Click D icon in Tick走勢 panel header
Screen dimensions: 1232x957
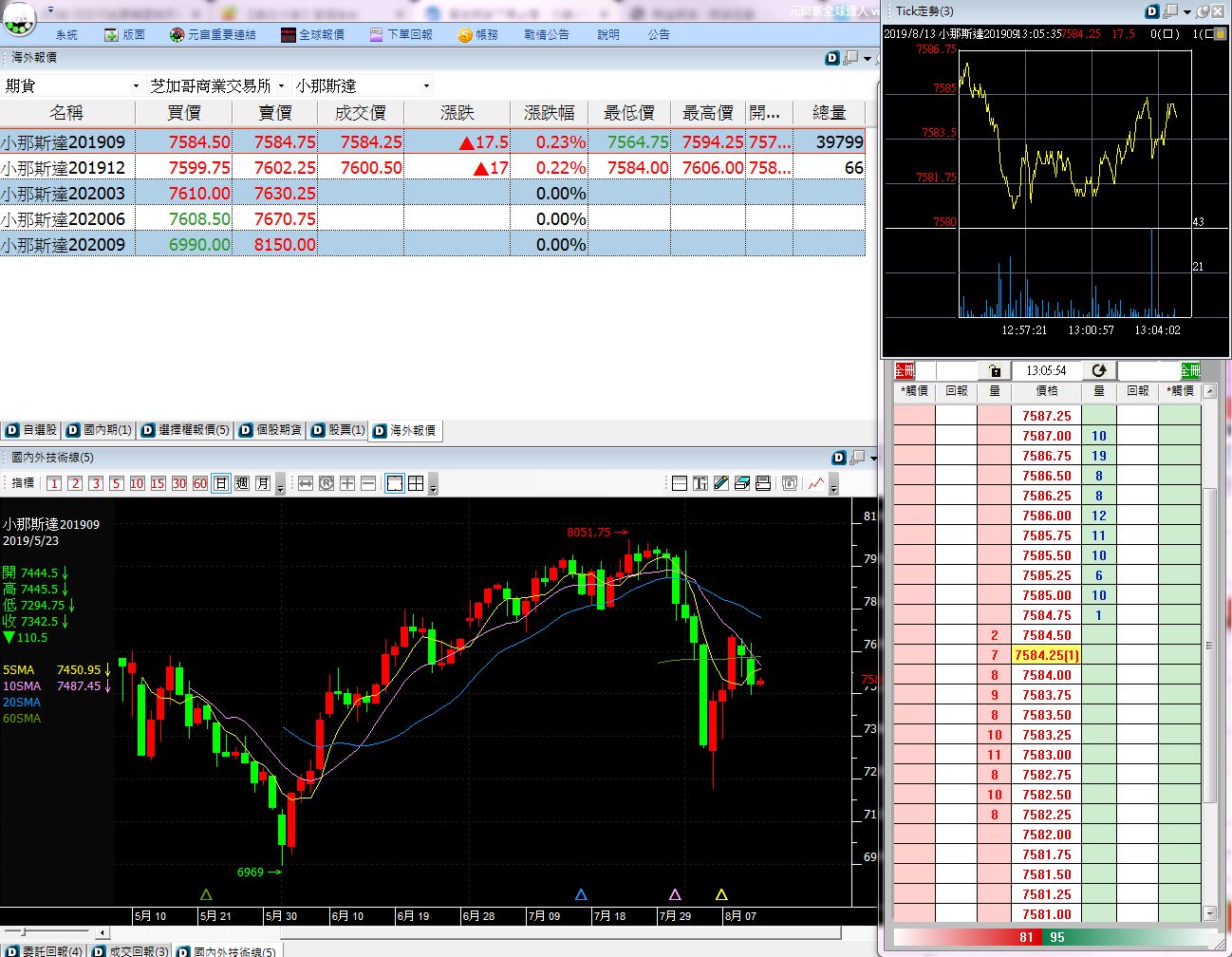point(1152,11)
